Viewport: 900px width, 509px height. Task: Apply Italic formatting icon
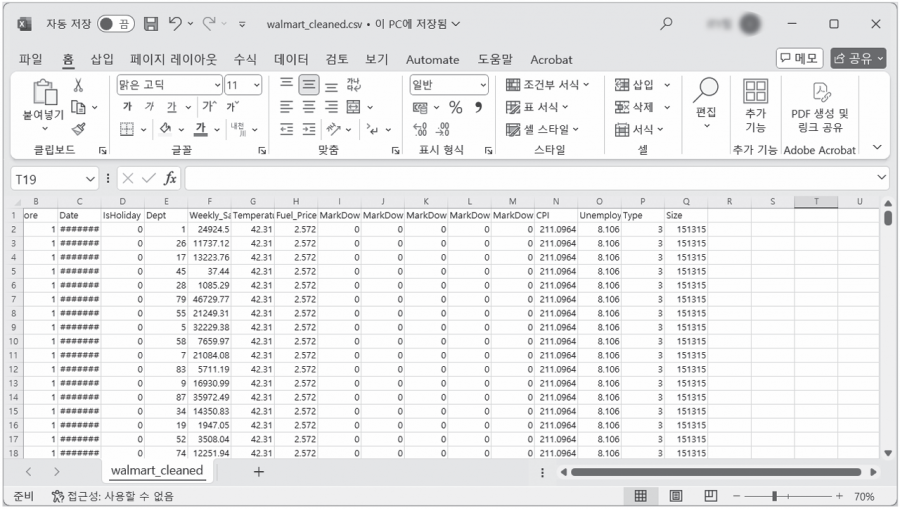coord(149,107)
